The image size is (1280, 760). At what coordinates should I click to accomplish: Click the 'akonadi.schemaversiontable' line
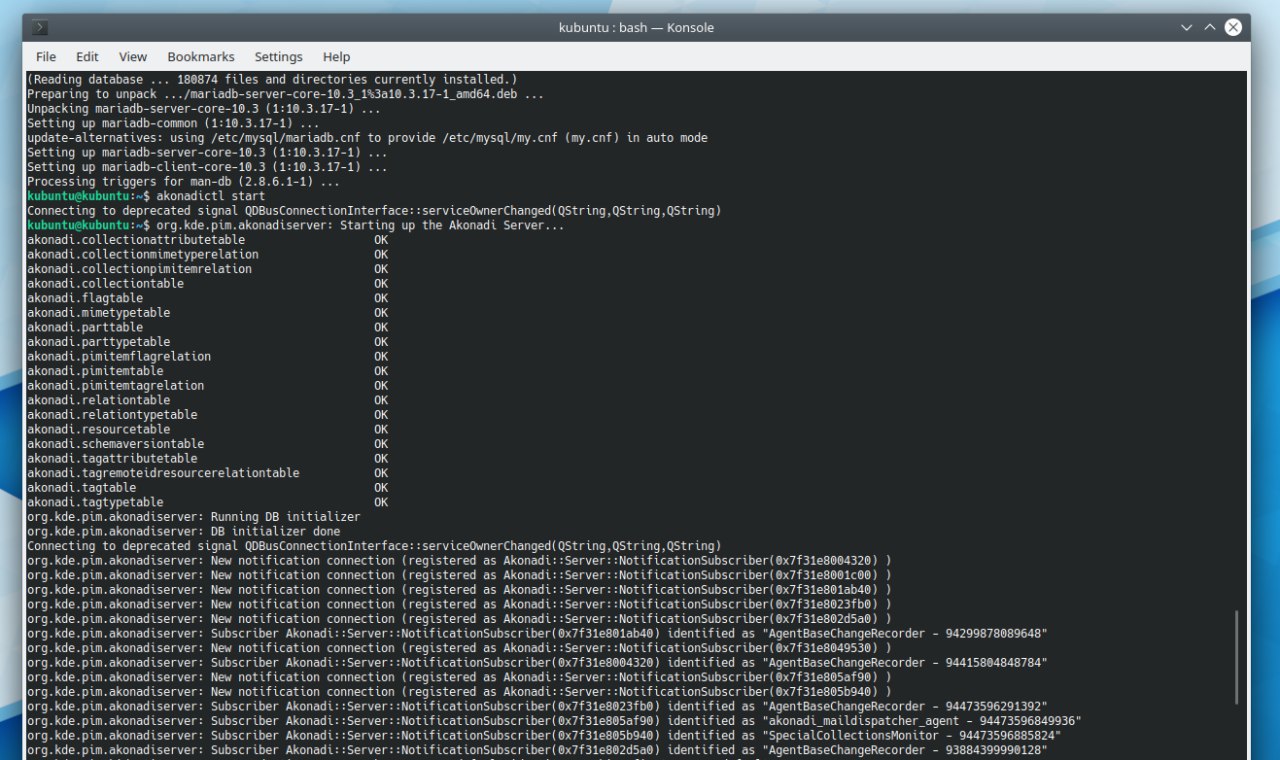207,444
